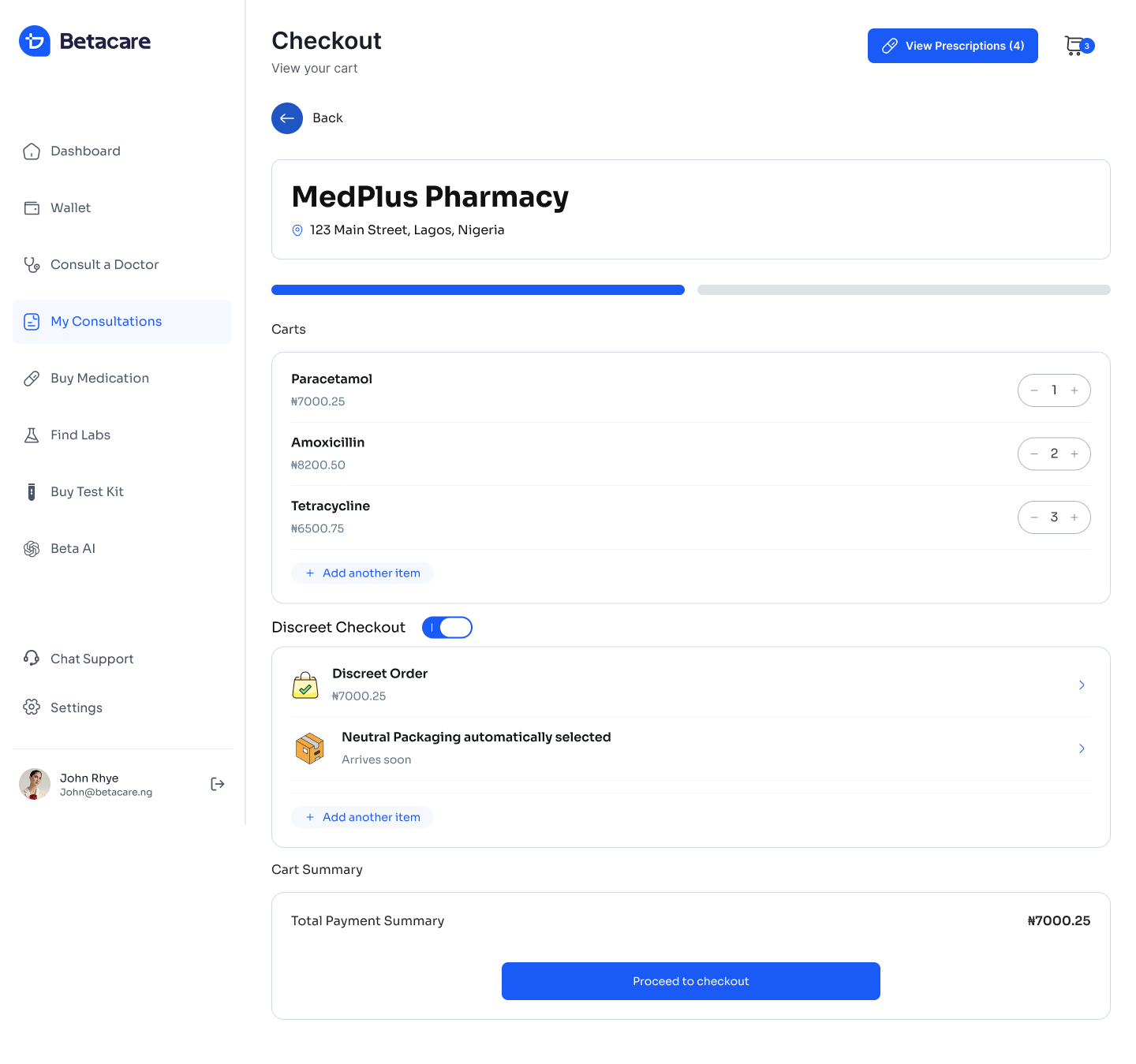The width and height of the screenshot is (1136, 1064).
Task: Click the Dashboard home icon
Action: pyautogui.click(x=32, y=151)
